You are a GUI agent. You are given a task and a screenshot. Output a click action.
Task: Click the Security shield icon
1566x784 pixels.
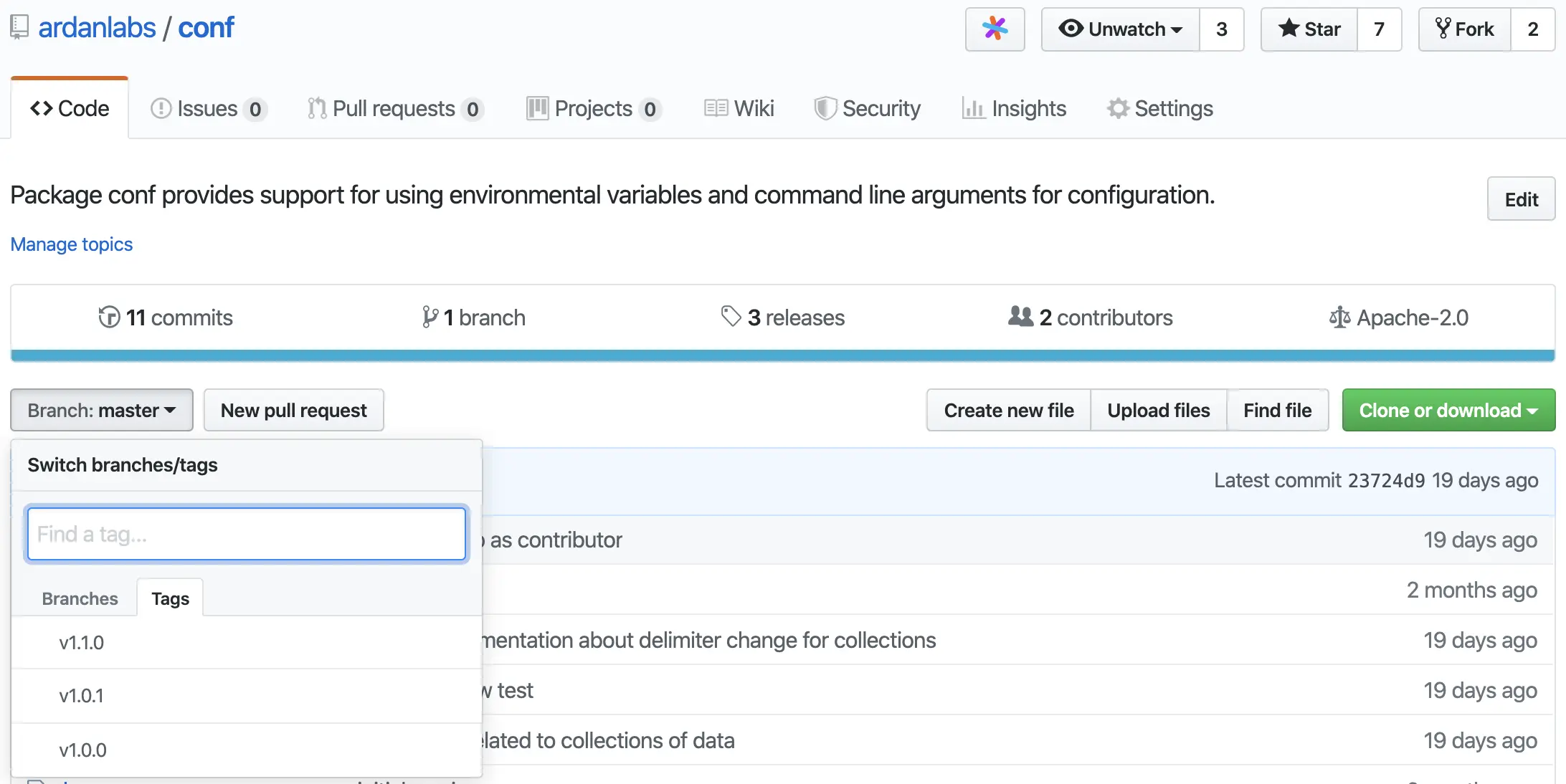[x=825, y=108]
